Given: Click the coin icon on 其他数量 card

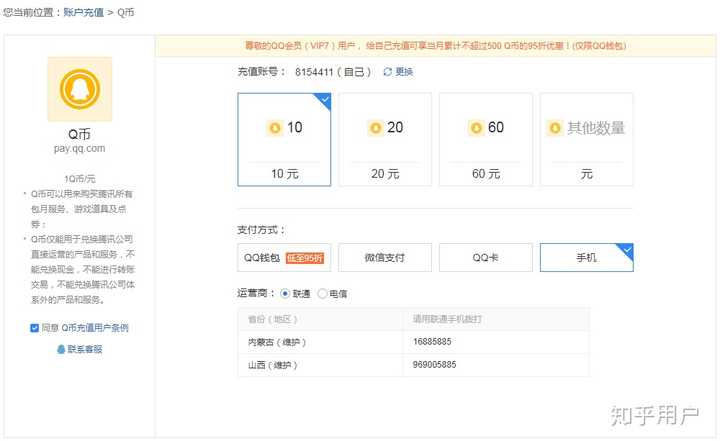Looking at the screenshot, I should pos(555,128).
